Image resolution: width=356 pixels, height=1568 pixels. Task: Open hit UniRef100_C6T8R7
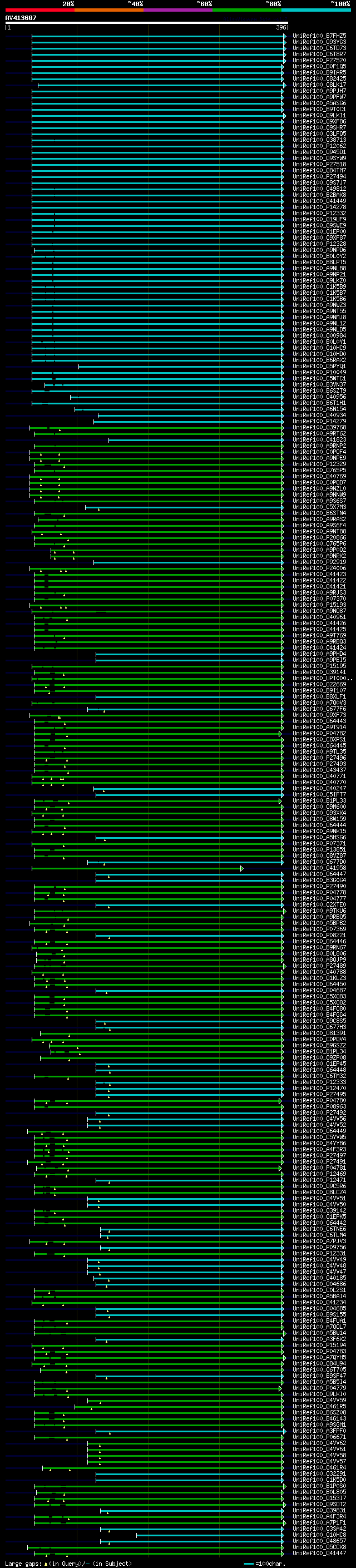coord(319,54)
